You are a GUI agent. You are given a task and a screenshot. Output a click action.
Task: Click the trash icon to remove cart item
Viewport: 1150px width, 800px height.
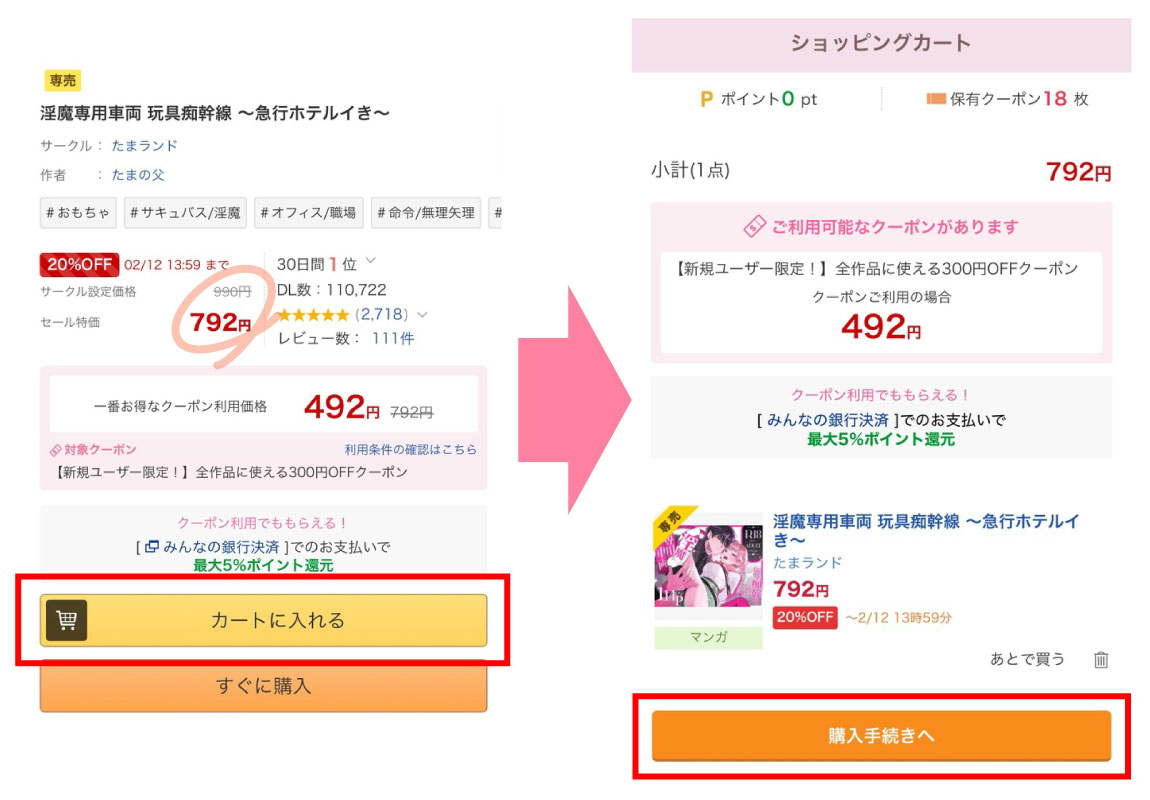click(1101, 660)
